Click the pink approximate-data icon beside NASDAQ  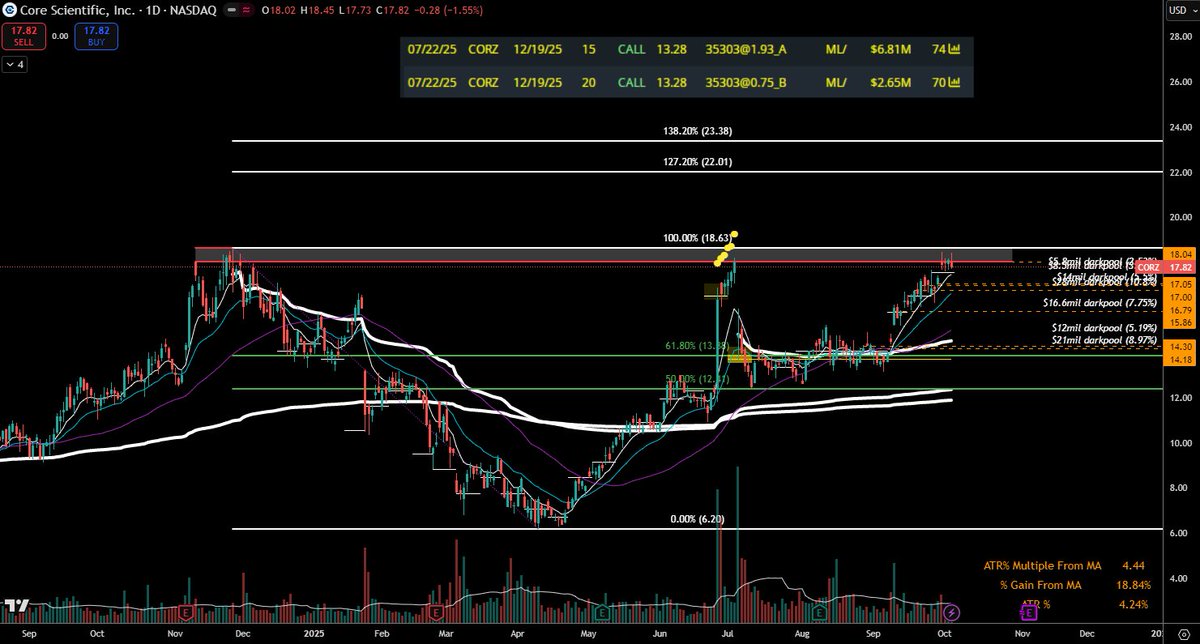click(x=248, y=9)
